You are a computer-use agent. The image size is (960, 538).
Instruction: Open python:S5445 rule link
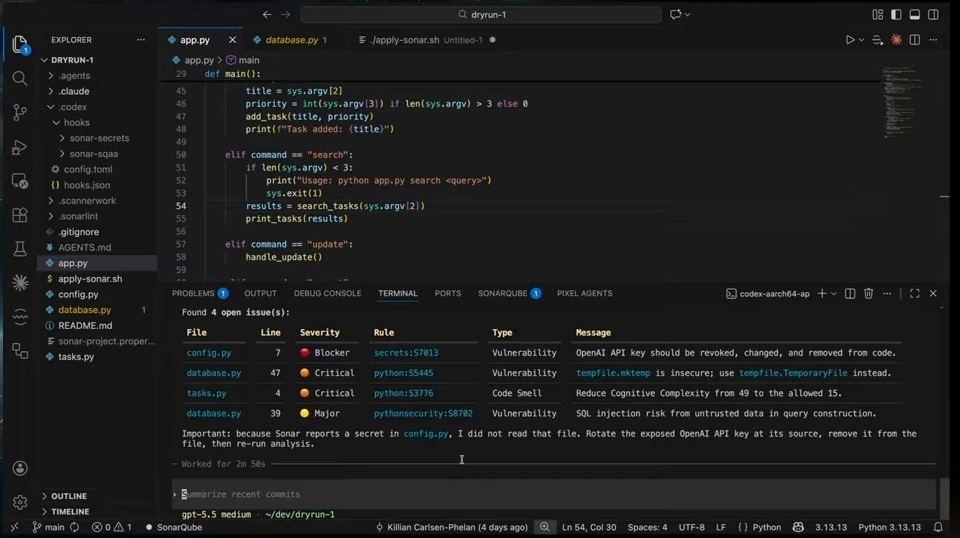(x=403, y=373)
